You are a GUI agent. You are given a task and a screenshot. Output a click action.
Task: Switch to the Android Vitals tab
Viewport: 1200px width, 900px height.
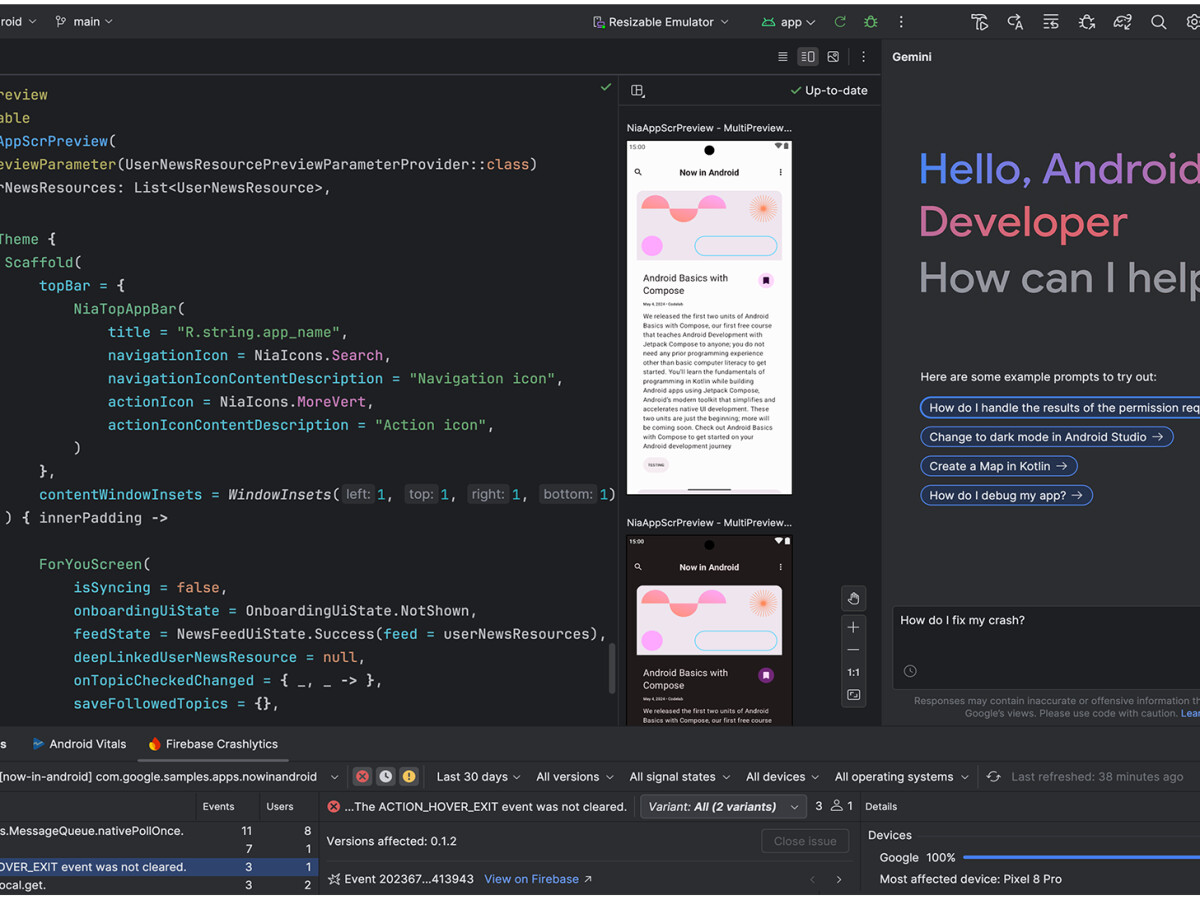79,744
